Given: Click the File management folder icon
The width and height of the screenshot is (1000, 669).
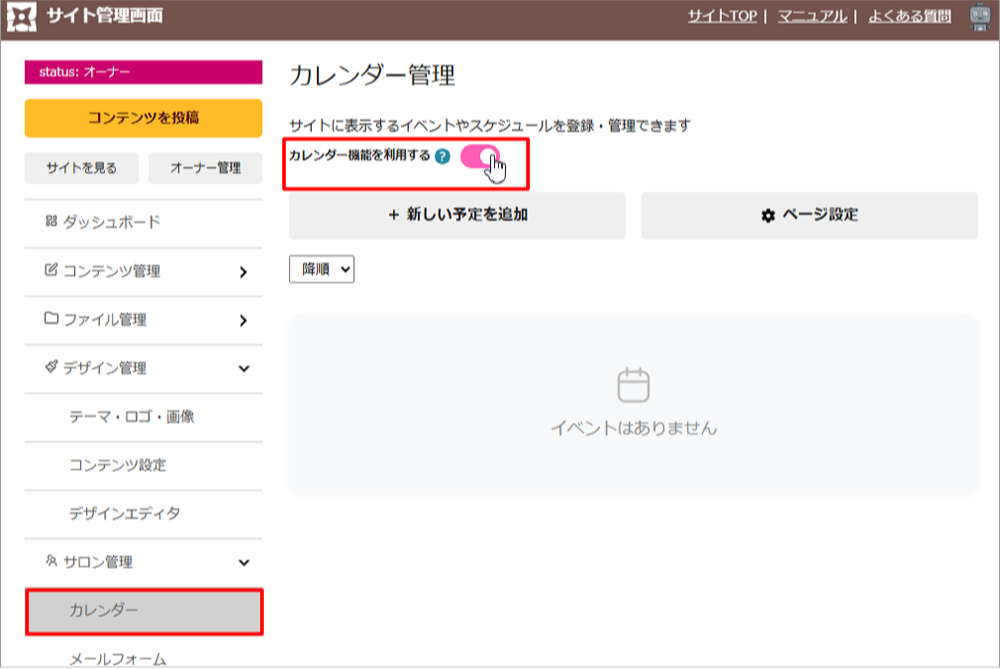Looking at the screenshot, I should [x=52, y=319].
